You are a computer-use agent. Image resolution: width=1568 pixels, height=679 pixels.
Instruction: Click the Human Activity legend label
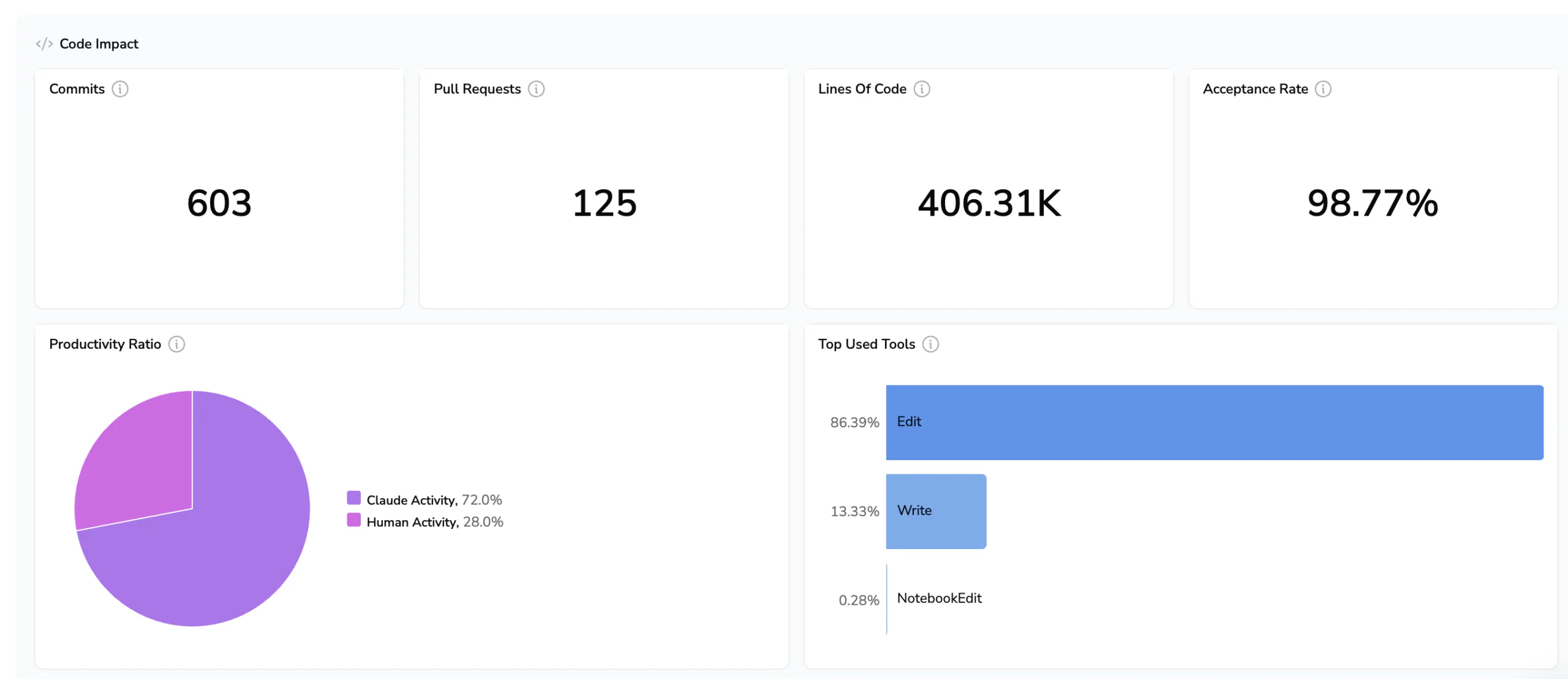click(412, 522)
